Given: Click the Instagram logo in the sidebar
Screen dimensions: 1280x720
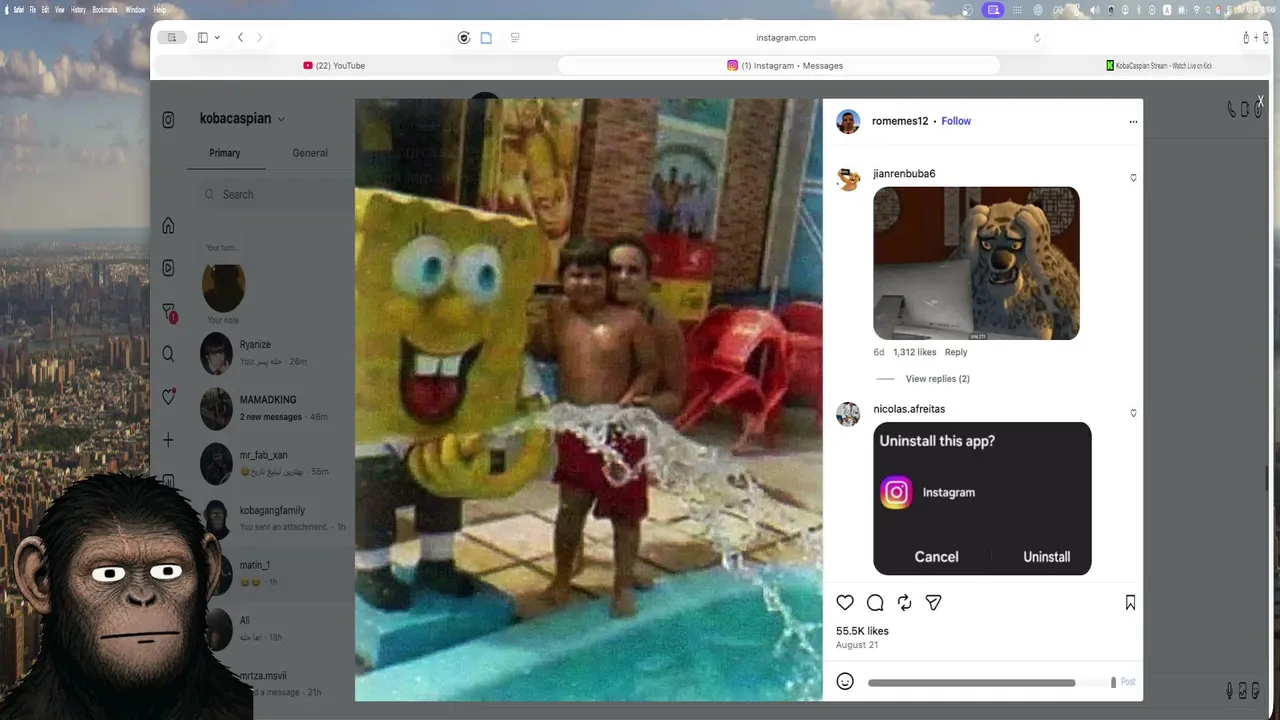Looking at the screenshot, I should point(168,120).
